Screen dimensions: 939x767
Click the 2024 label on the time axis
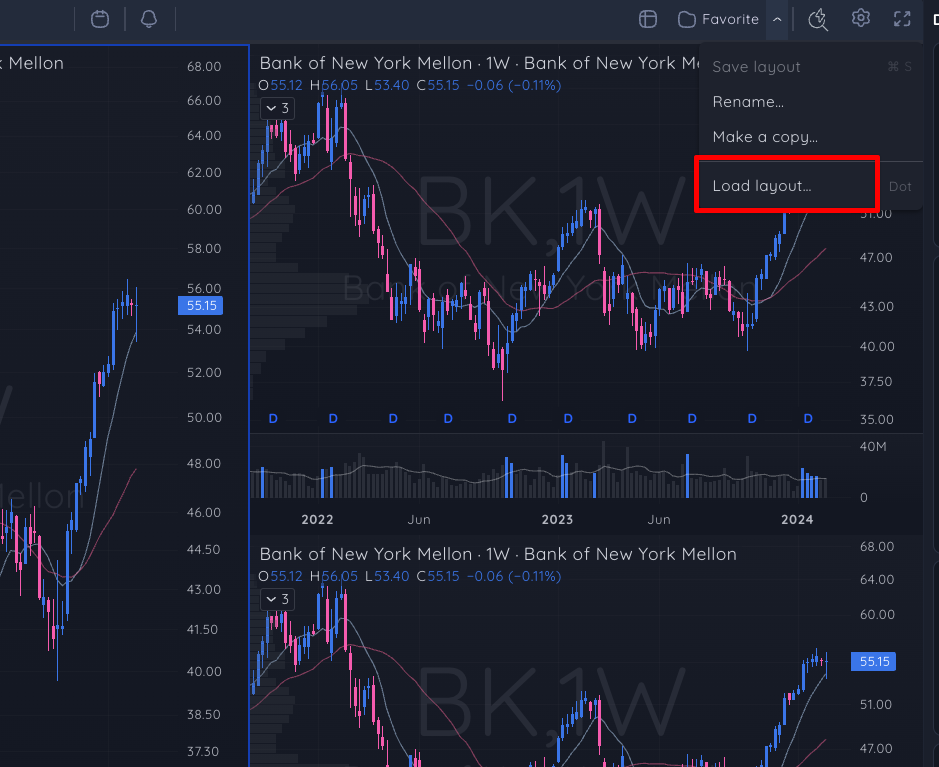797,520
